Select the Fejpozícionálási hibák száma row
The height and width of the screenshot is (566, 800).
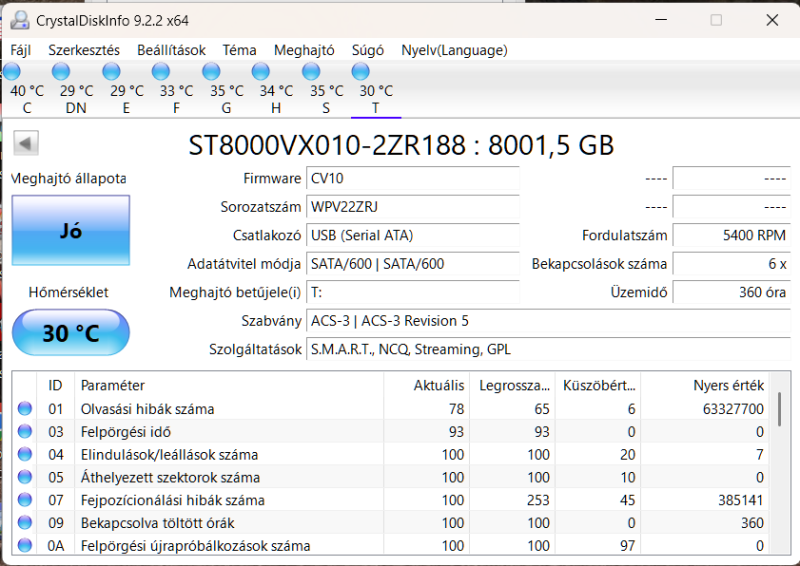(x=390, y=500)
